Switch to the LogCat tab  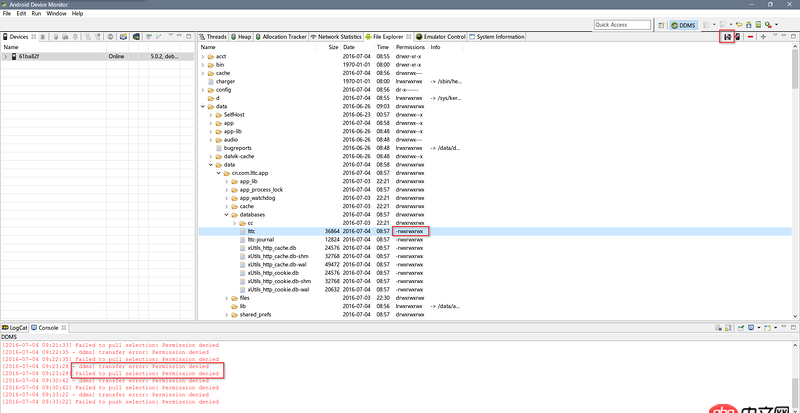20,327
